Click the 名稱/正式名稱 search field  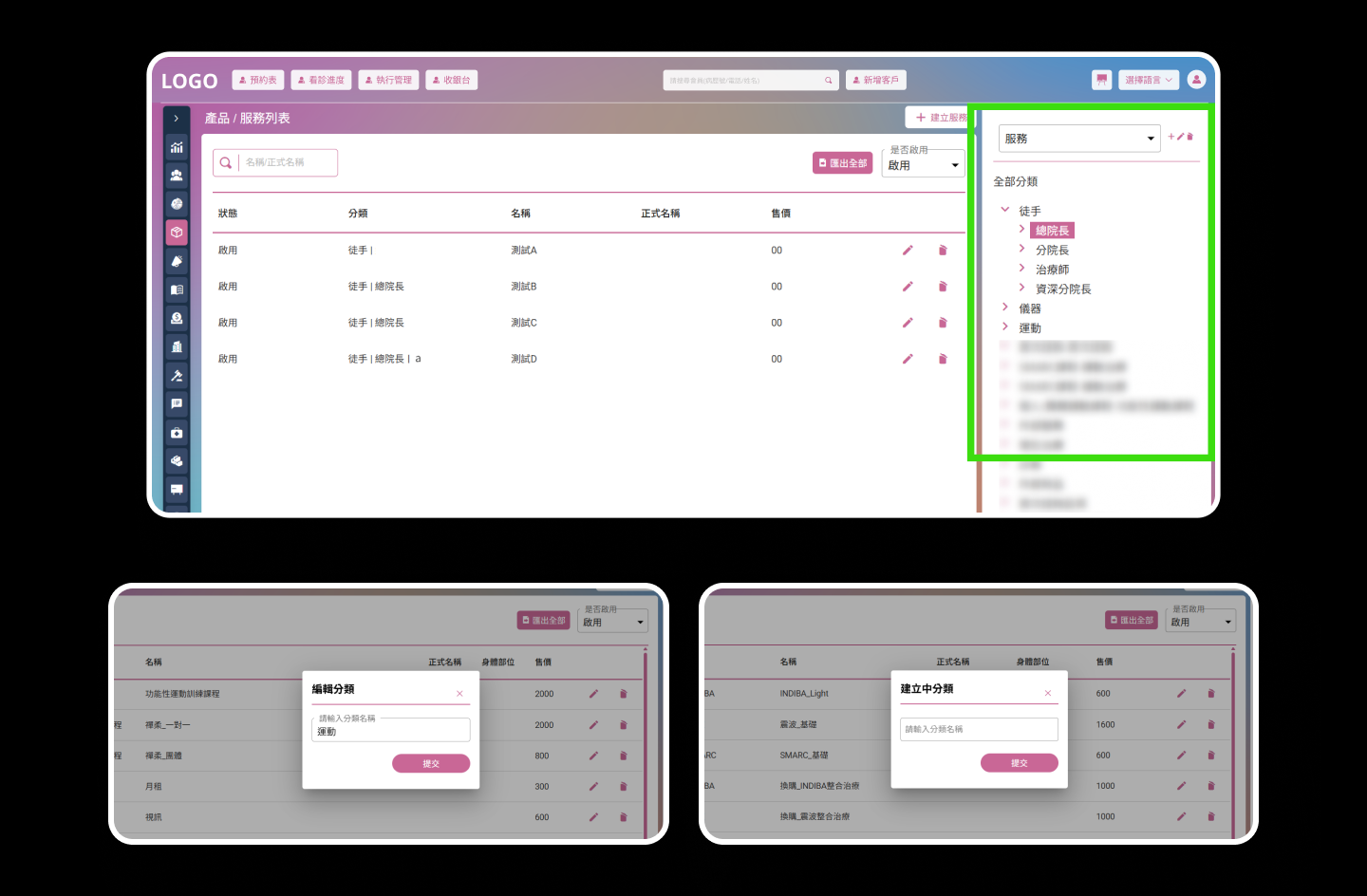coord(287,162)
